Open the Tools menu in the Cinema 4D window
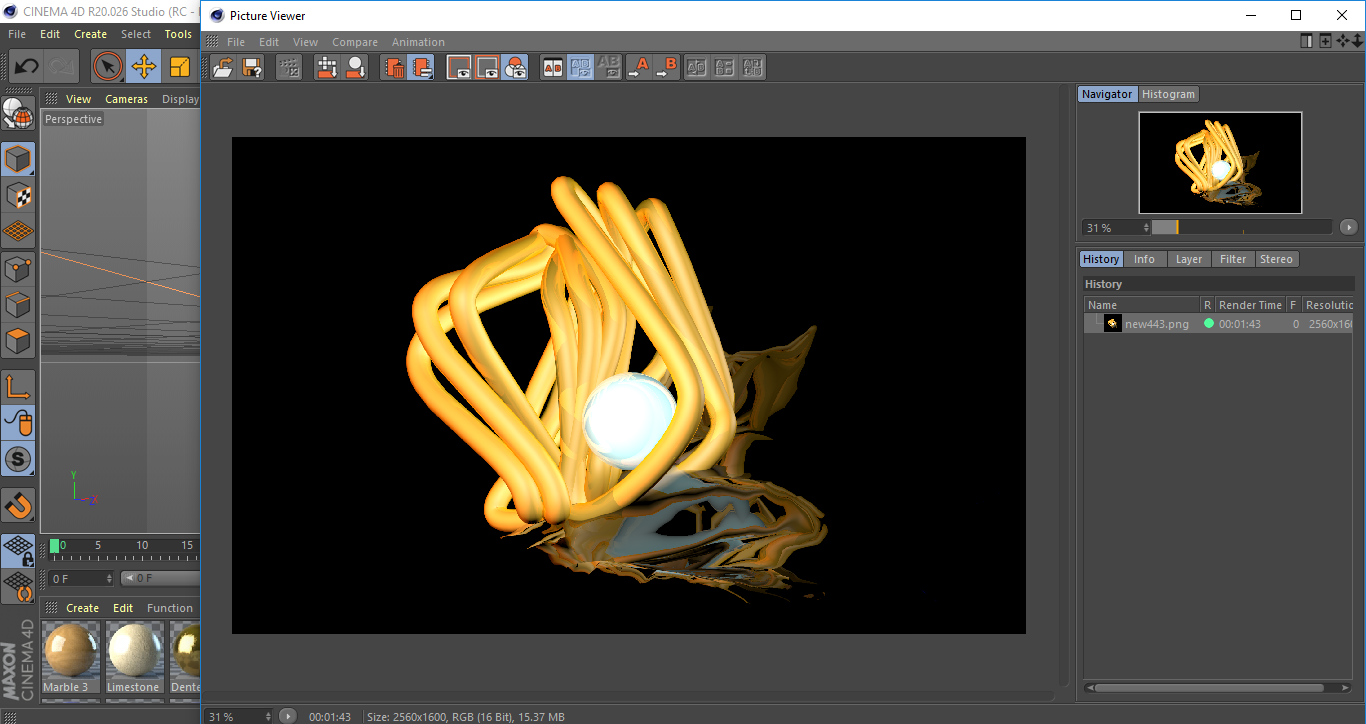Viewport: 1366px width, 724px height. coord(178,34)
